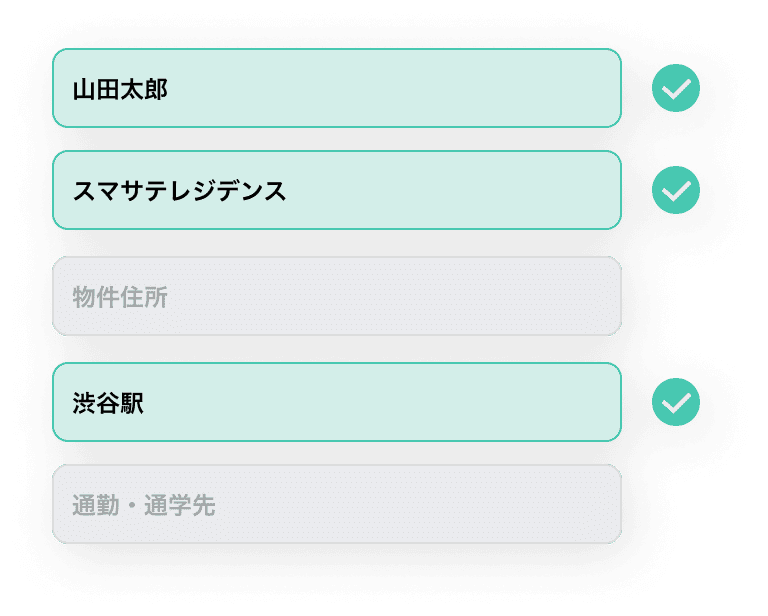Activate the gray commute destination text box
768x616 pixels.
tap(337, 504)
